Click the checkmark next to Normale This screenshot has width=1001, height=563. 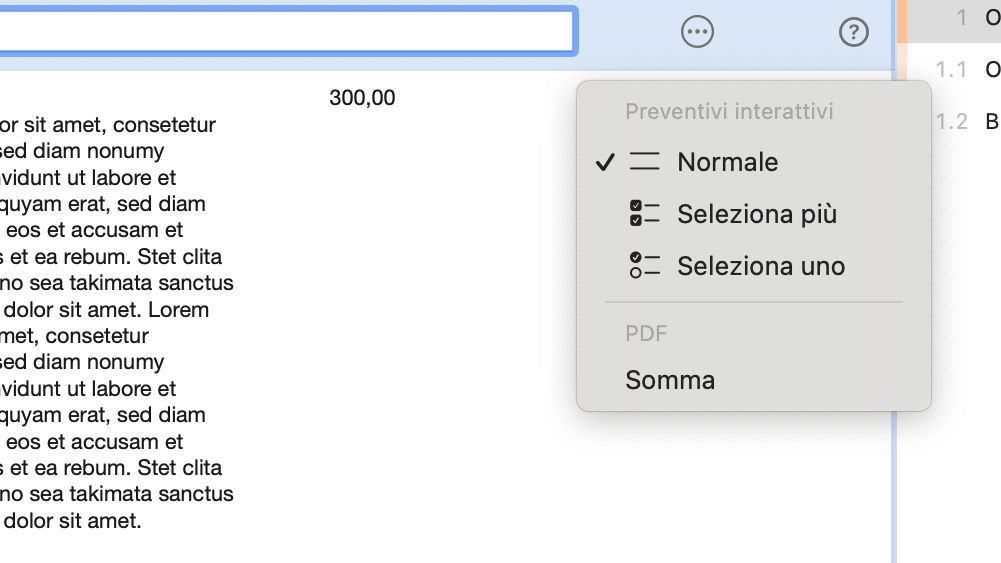click(x=604, y=162)
